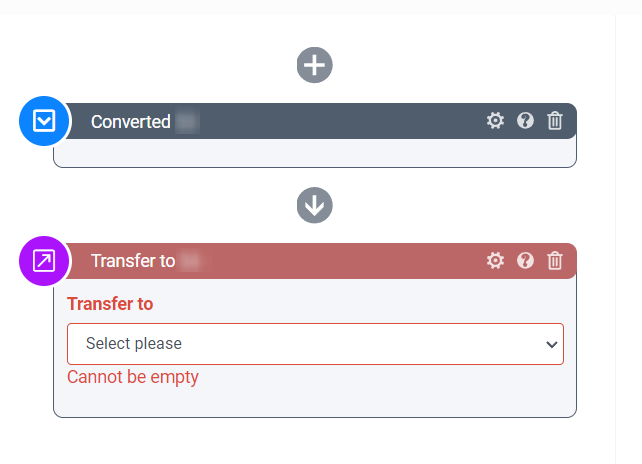Open the "Select please" dropdown

coord(300,344)
